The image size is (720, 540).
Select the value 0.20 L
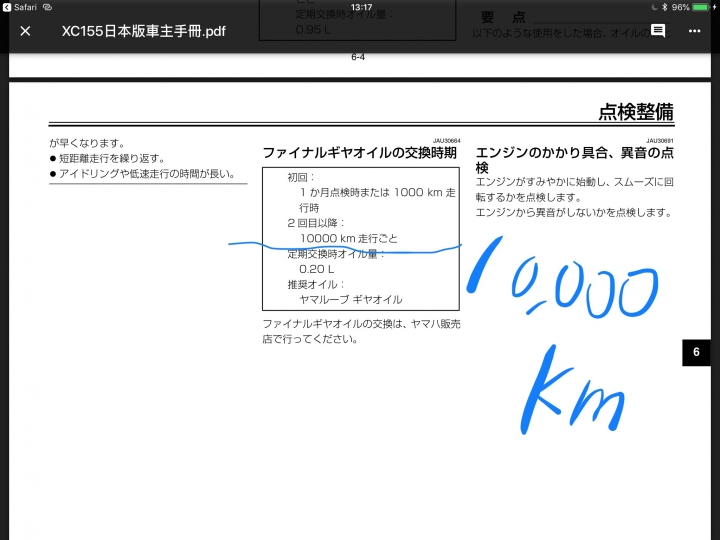[316, 269]
